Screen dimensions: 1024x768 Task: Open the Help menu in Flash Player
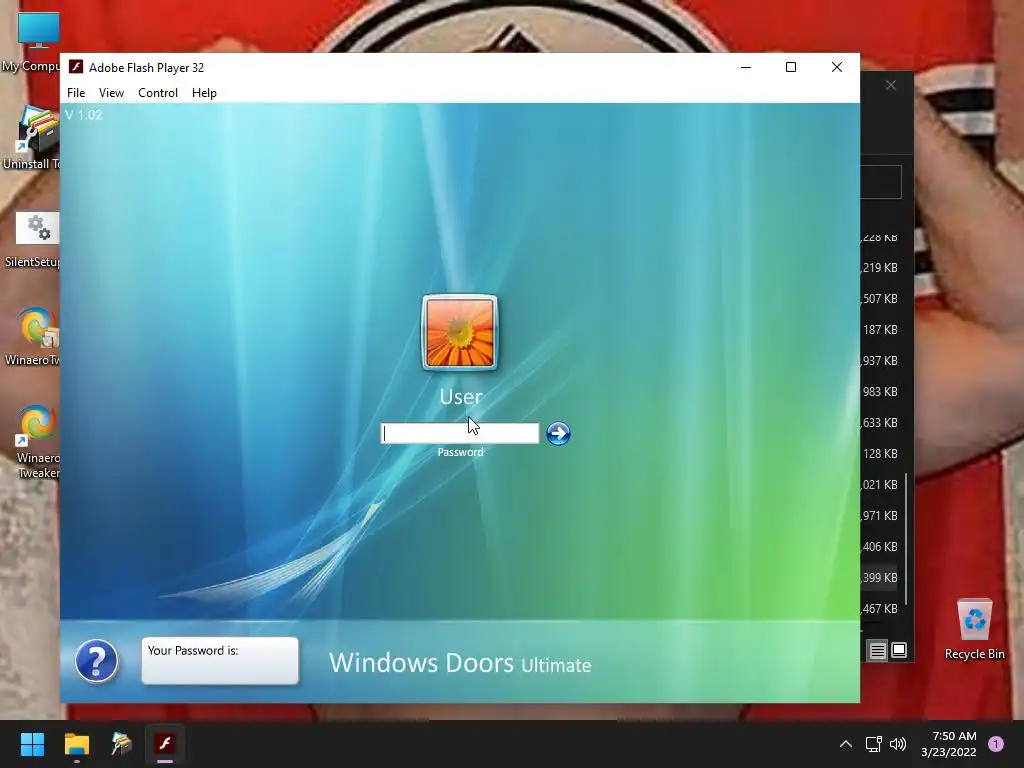(204, 93)
